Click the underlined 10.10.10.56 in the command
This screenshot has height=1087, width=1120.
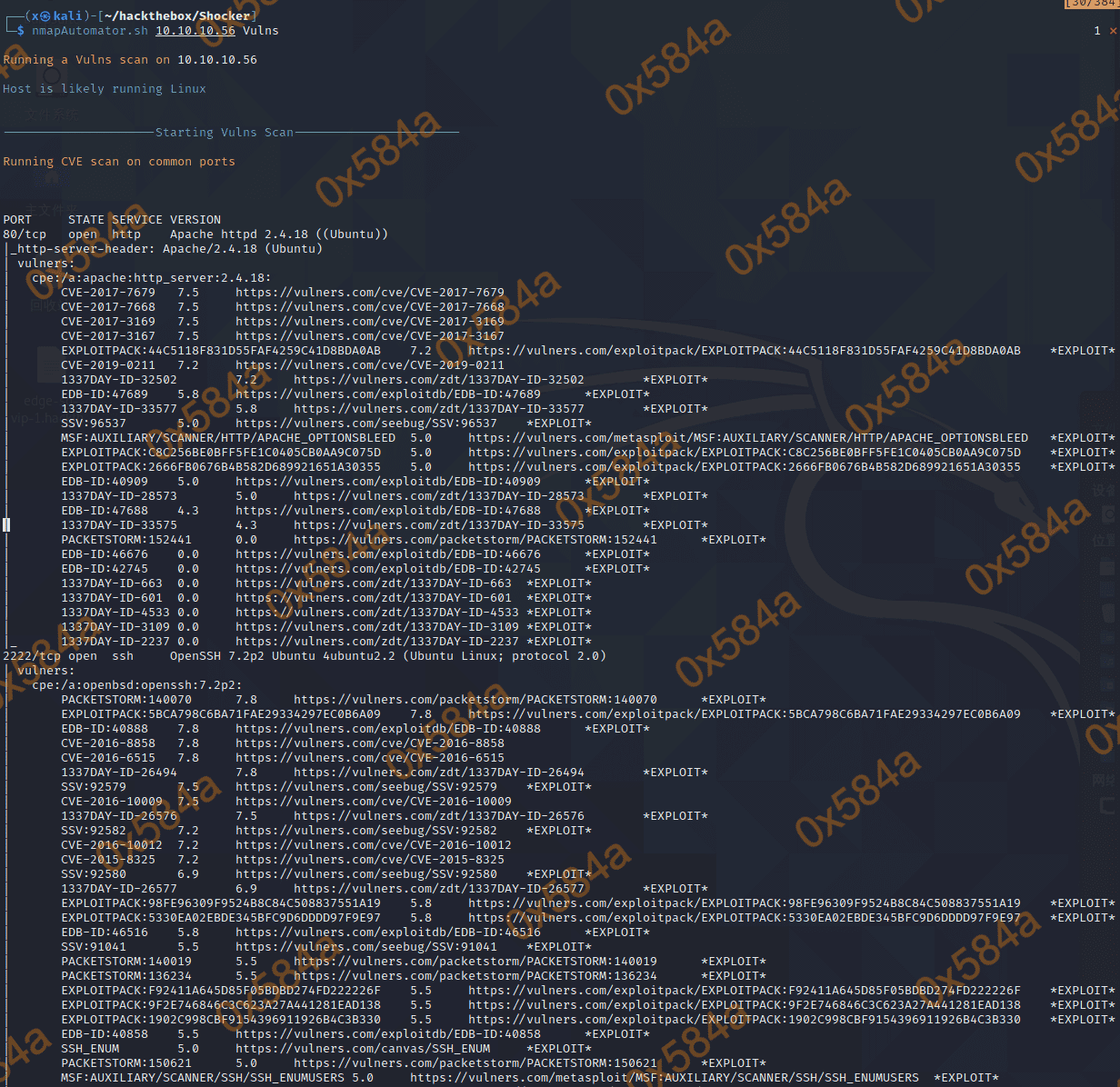[x=195, y=31]
